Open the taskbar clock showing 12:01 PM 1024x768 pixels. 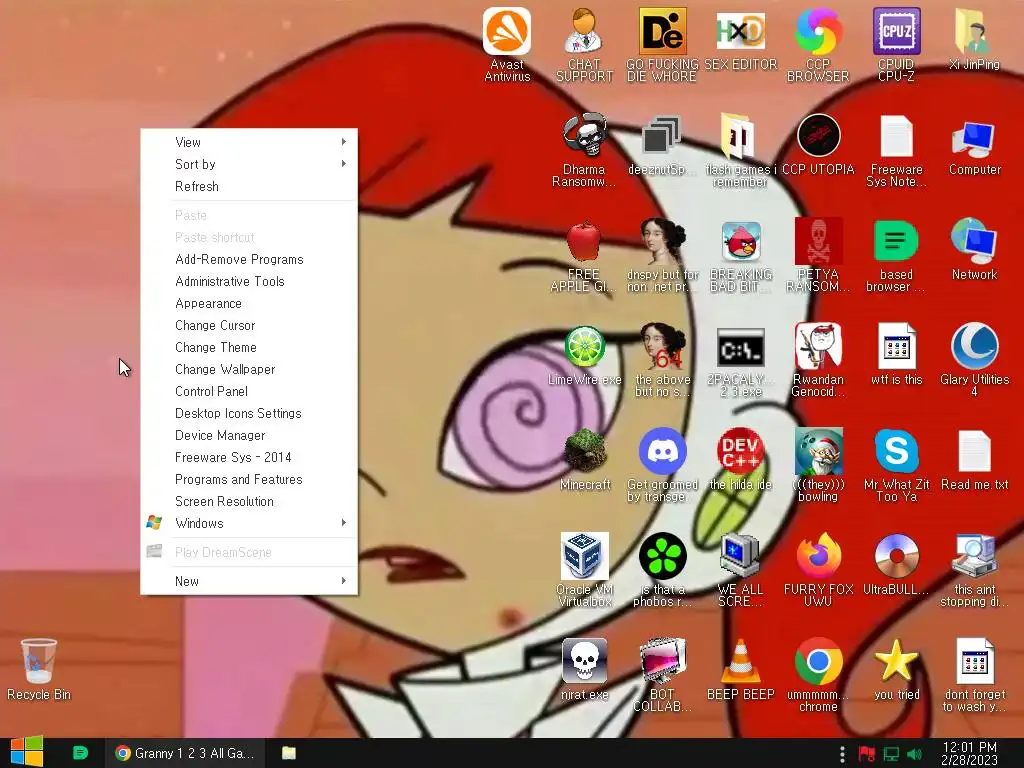click(x=970, y=754)
